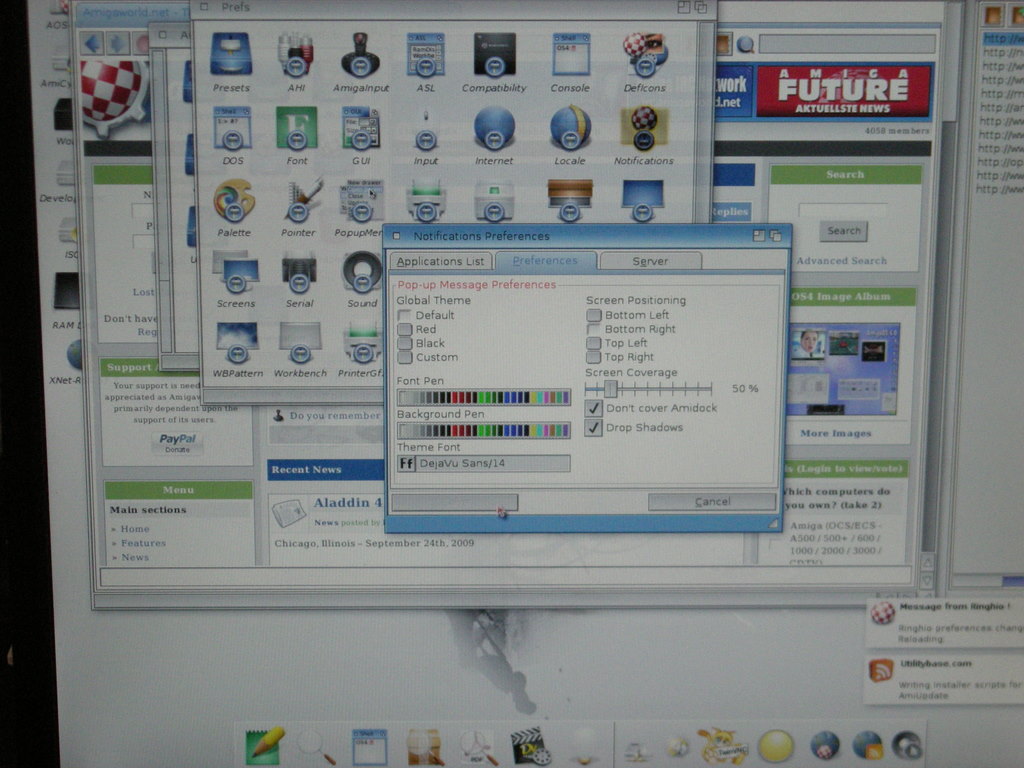
Task: Launch the notepad-with-pencil icon in the dock
Action: (264, 746)
